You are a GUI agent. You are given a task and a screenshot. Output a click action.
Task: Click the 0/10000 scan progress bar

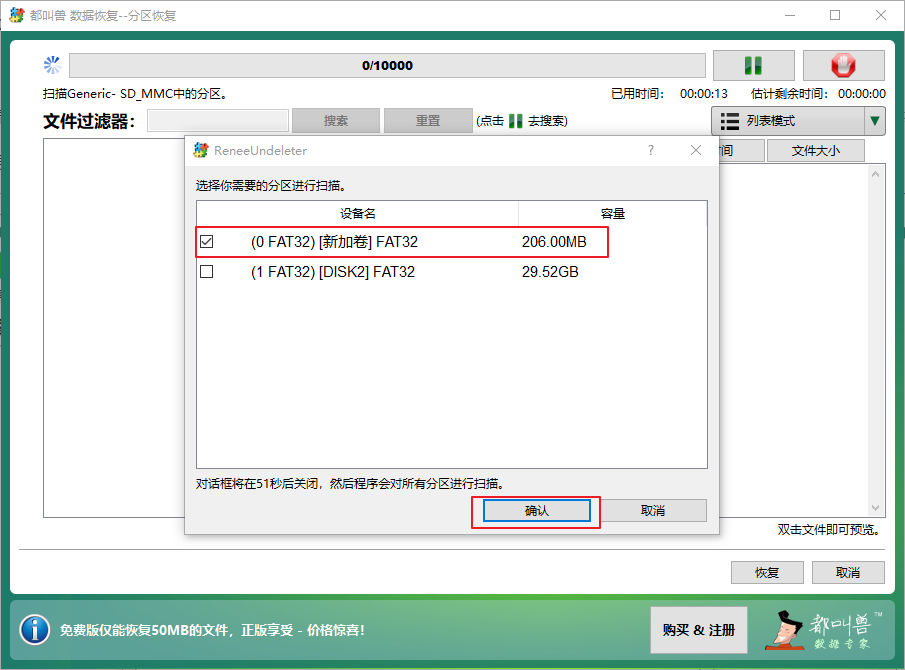tap(387, 65)
